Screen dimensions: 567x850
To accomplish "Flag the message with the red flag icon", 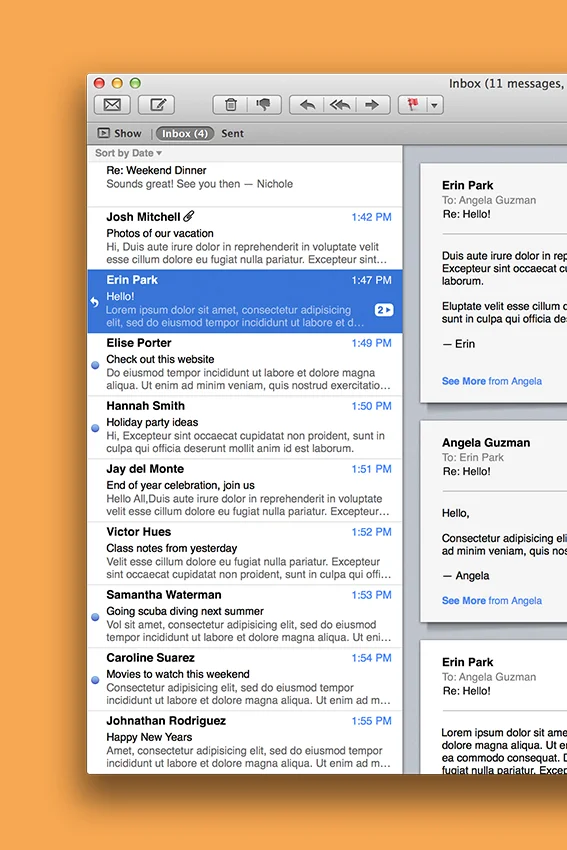I will (413, 105).
